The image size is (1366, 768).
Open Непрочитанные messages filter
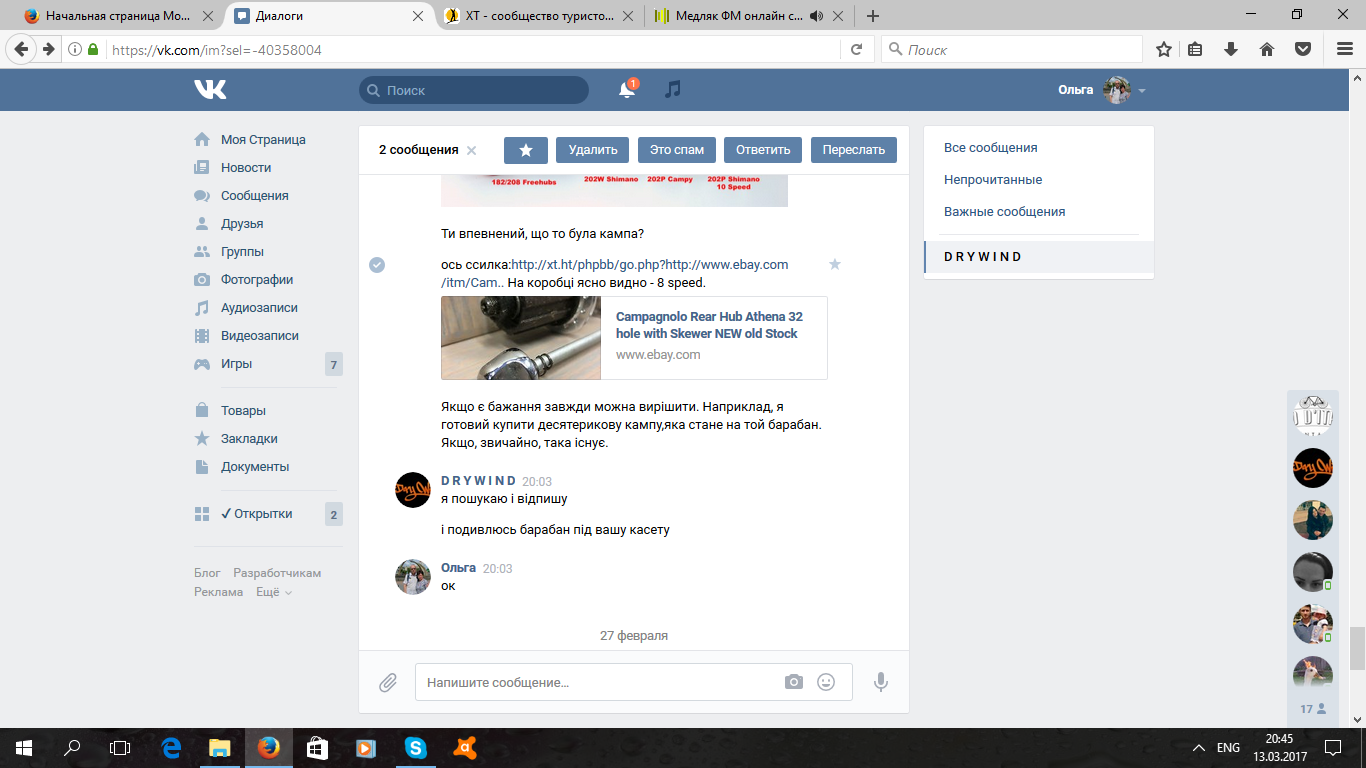pos(993,180)
